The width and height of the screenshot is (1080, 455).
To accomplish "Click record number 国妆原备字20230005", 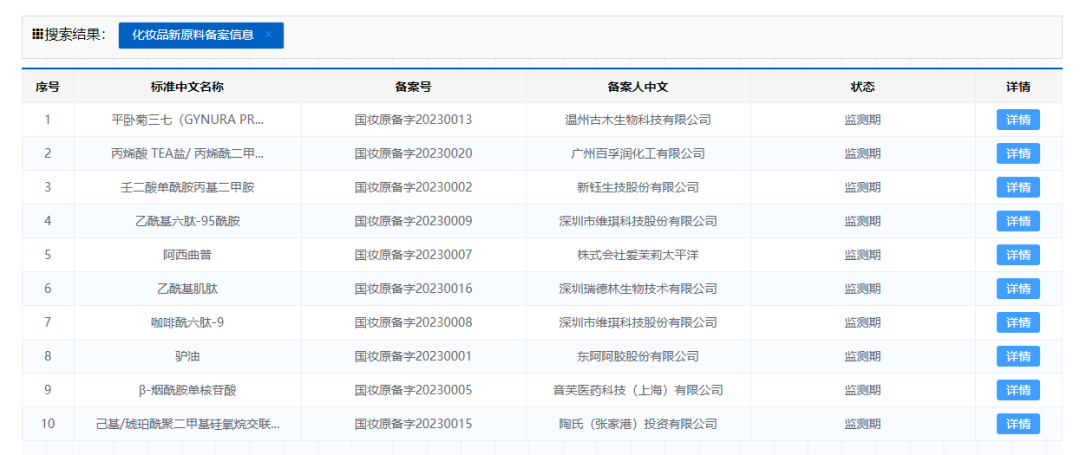I will click(413, 390).
